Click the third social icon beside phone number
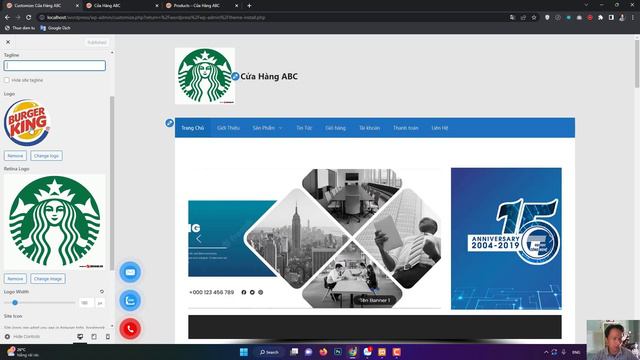The image size is (640, 360). coord(260,292)
